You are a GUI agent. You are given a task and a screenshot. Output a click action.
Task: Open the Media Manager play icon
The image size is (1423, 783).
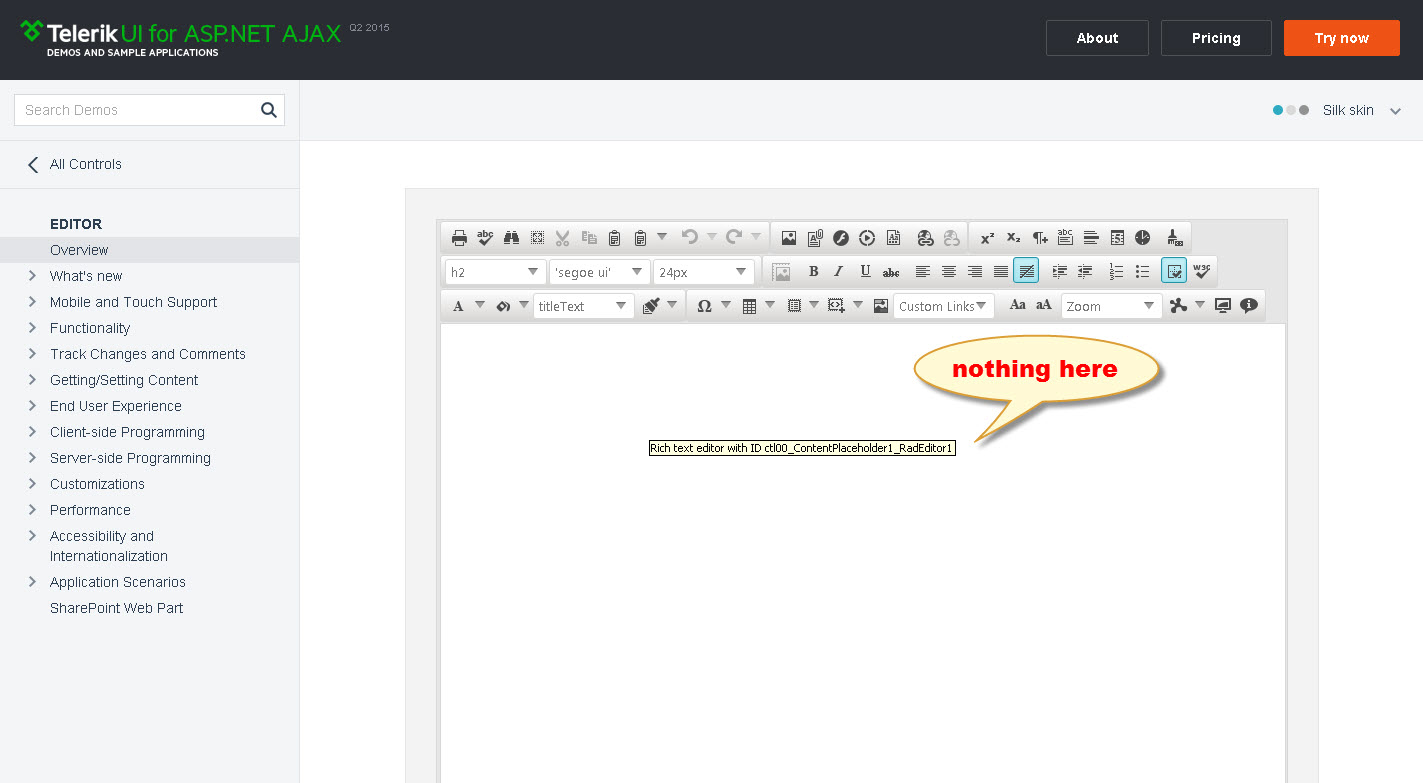867,238
